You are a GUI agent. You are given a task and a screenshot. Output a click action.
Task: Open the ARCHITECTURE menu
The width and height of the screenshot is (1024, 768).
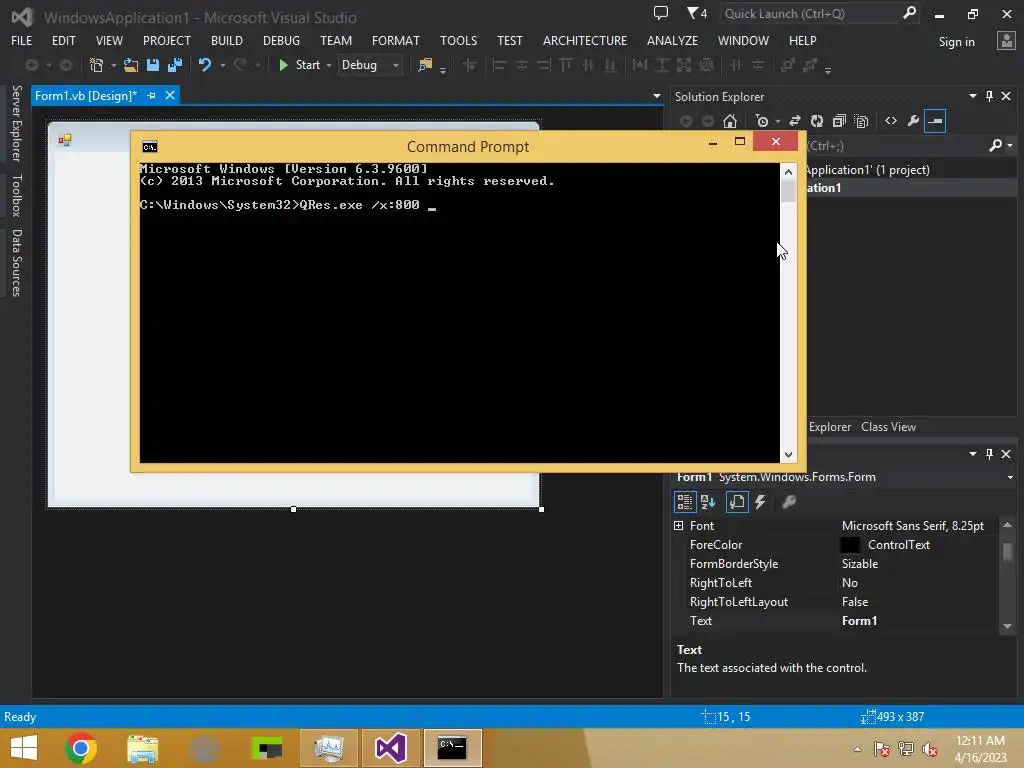coord(584,40)
